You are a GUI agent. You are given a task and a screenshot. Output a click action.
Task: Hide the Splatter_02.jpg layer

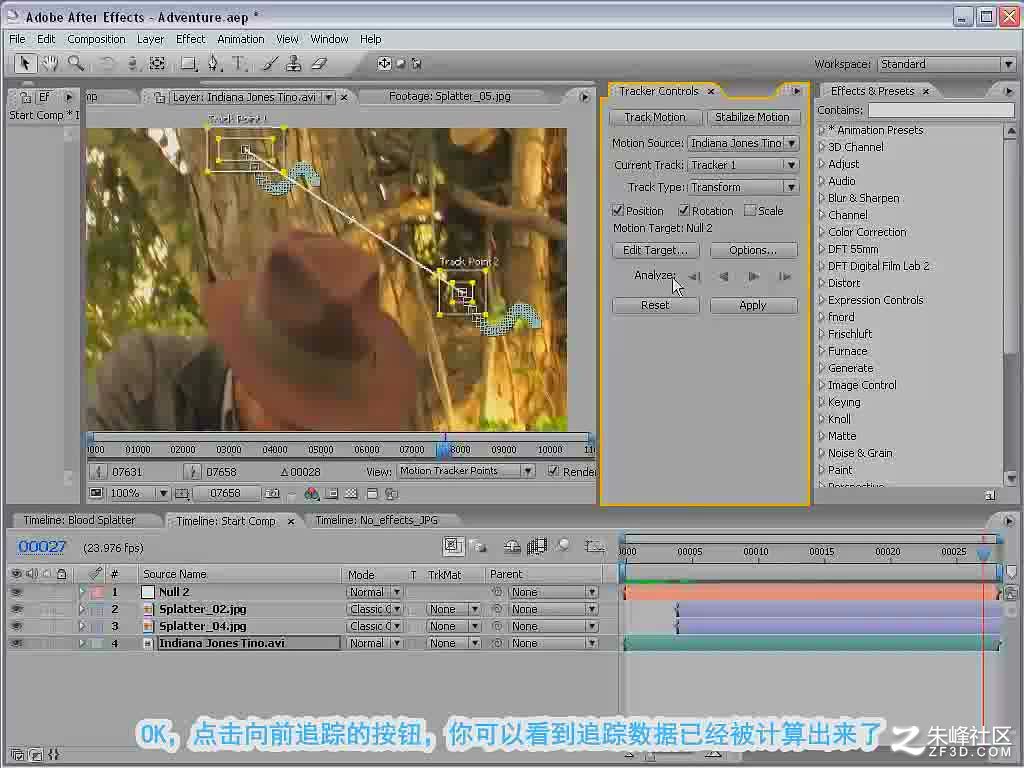pos(16,609)
